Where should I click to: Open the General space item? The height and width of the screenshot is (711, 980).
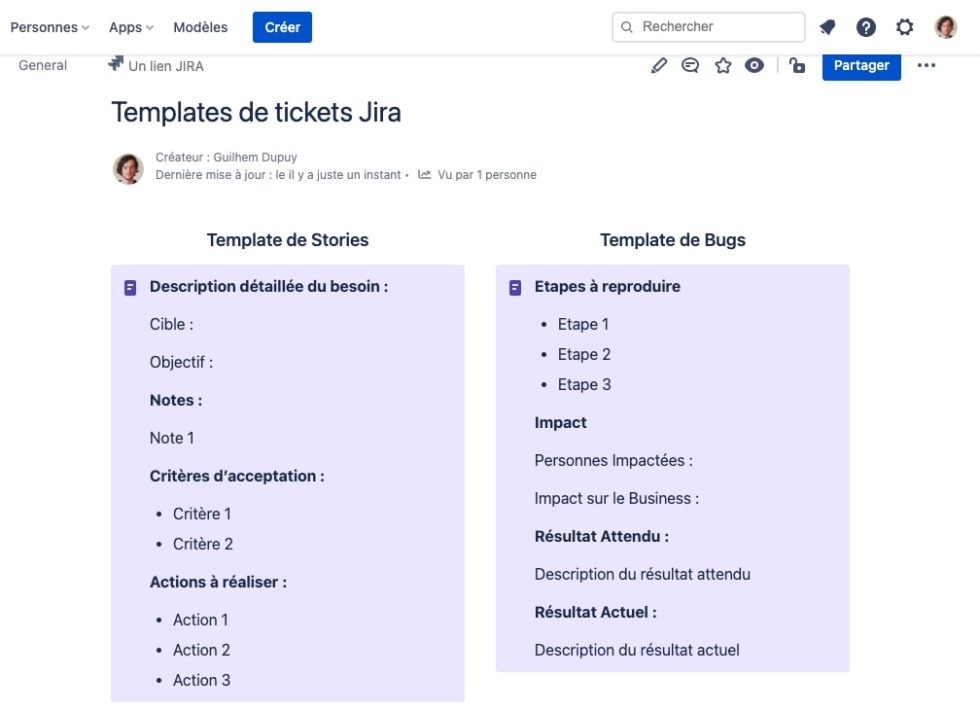click(x=42, y=65)
